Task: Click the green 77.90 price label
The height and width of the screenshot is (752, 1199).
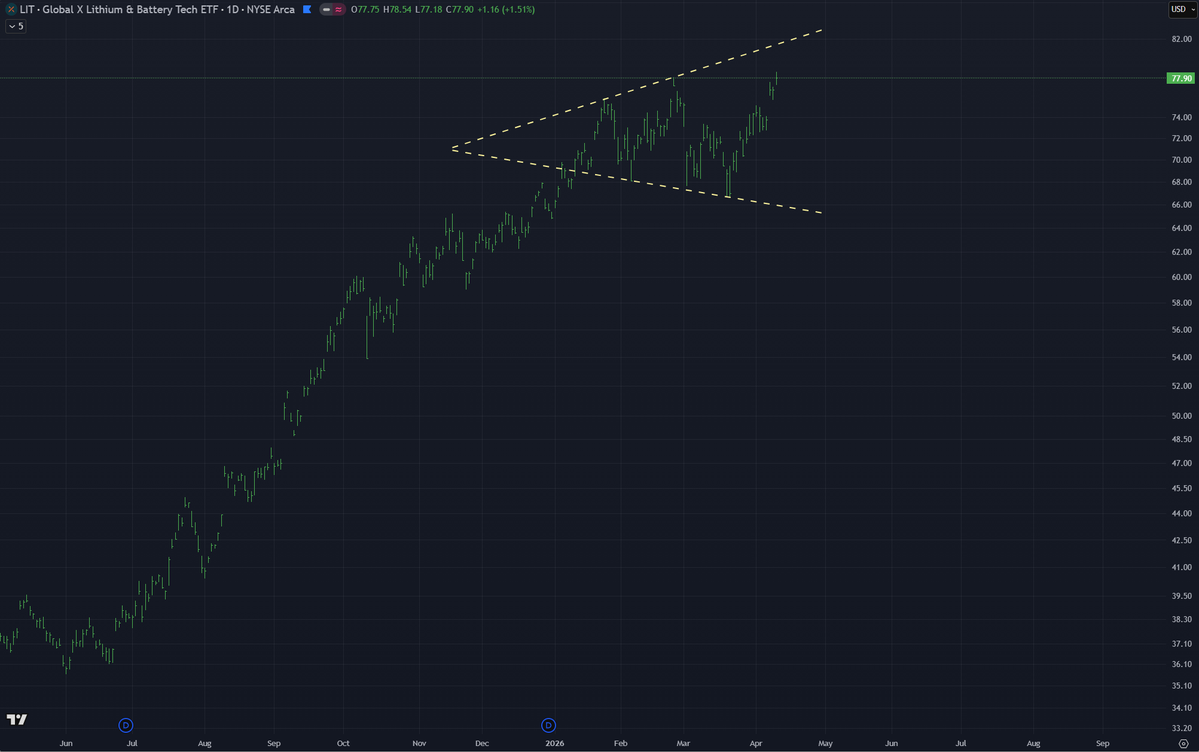Action: coord(1180,77)
